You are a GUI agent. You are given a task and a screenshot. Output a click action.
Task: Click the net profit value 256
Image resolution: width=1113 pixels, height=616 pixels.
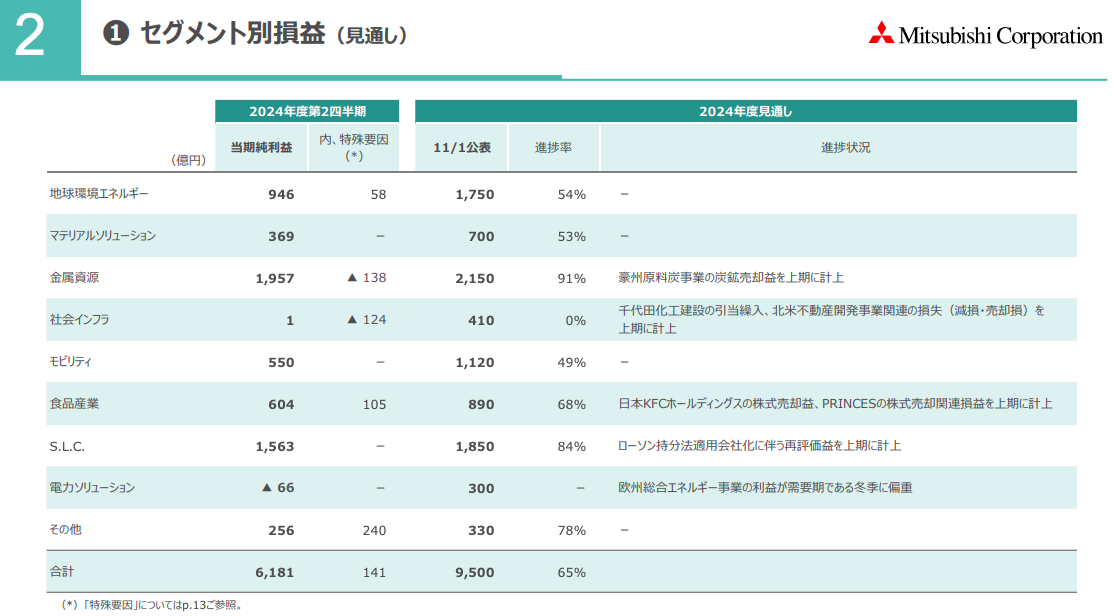[281, 530]
